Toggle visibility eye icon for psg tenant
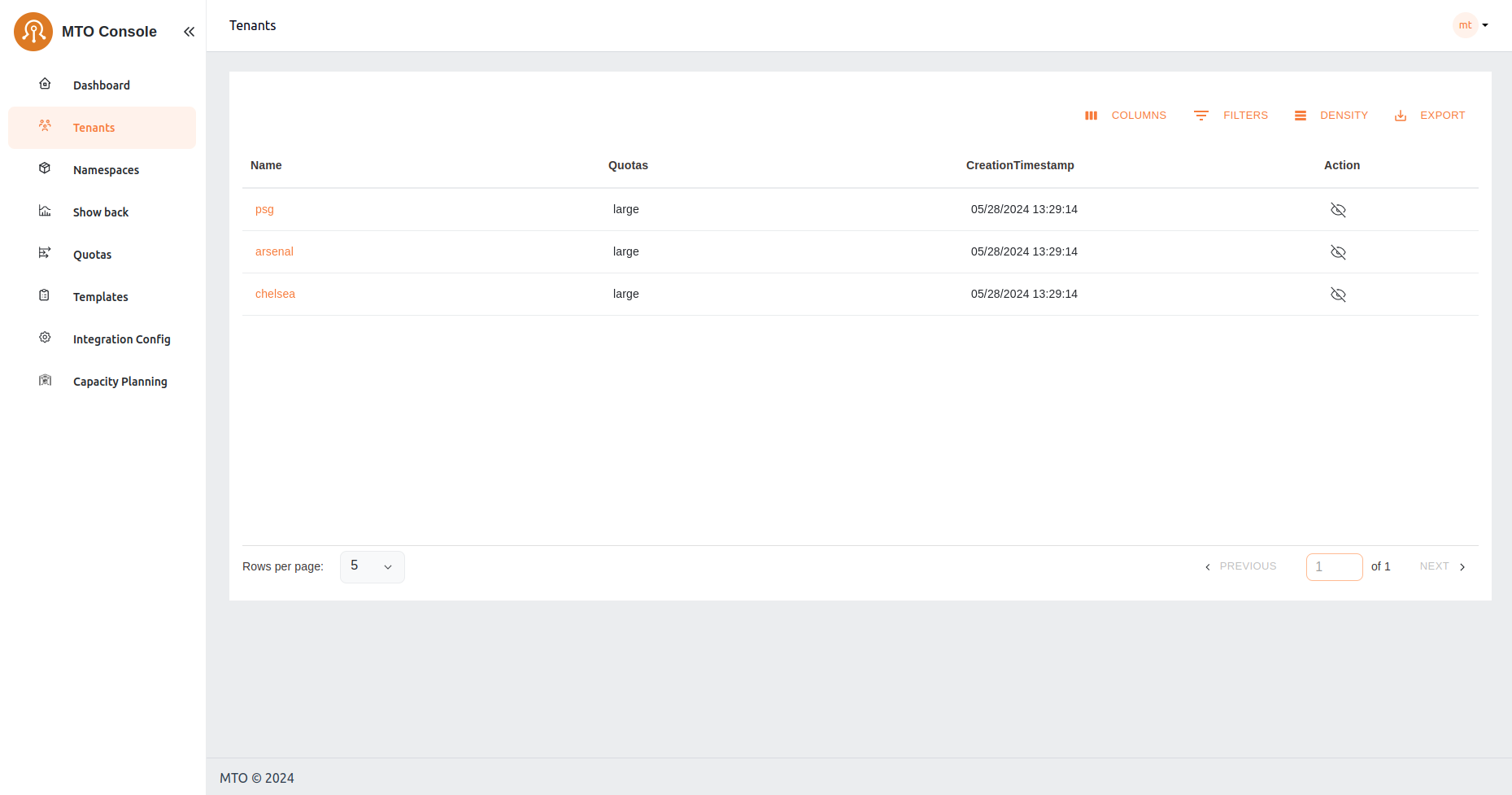 (1338, 210)
